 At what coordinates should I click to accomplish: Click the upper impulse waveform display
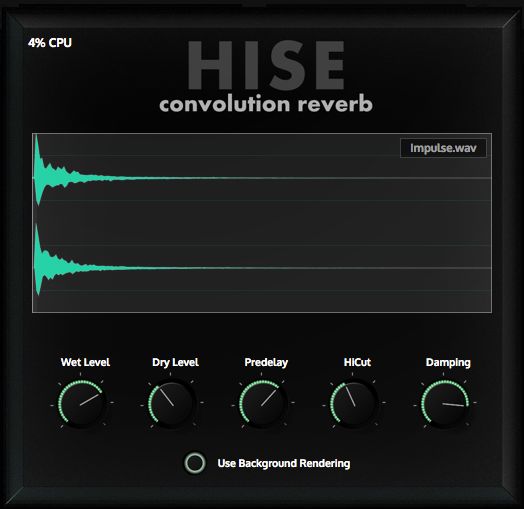(x=262, y=178)
